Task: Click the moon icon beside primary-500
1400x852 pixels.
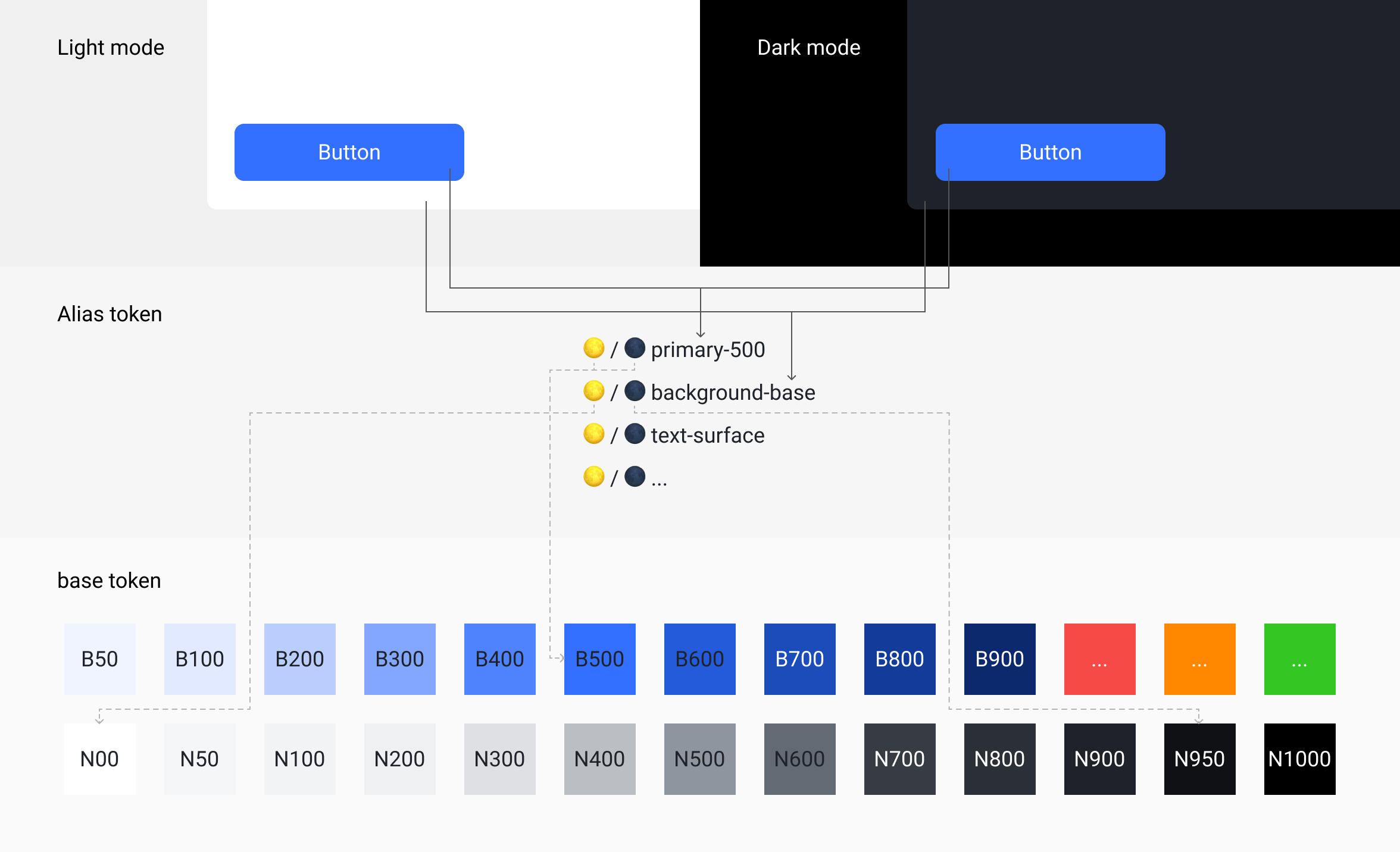Action: 635,349
